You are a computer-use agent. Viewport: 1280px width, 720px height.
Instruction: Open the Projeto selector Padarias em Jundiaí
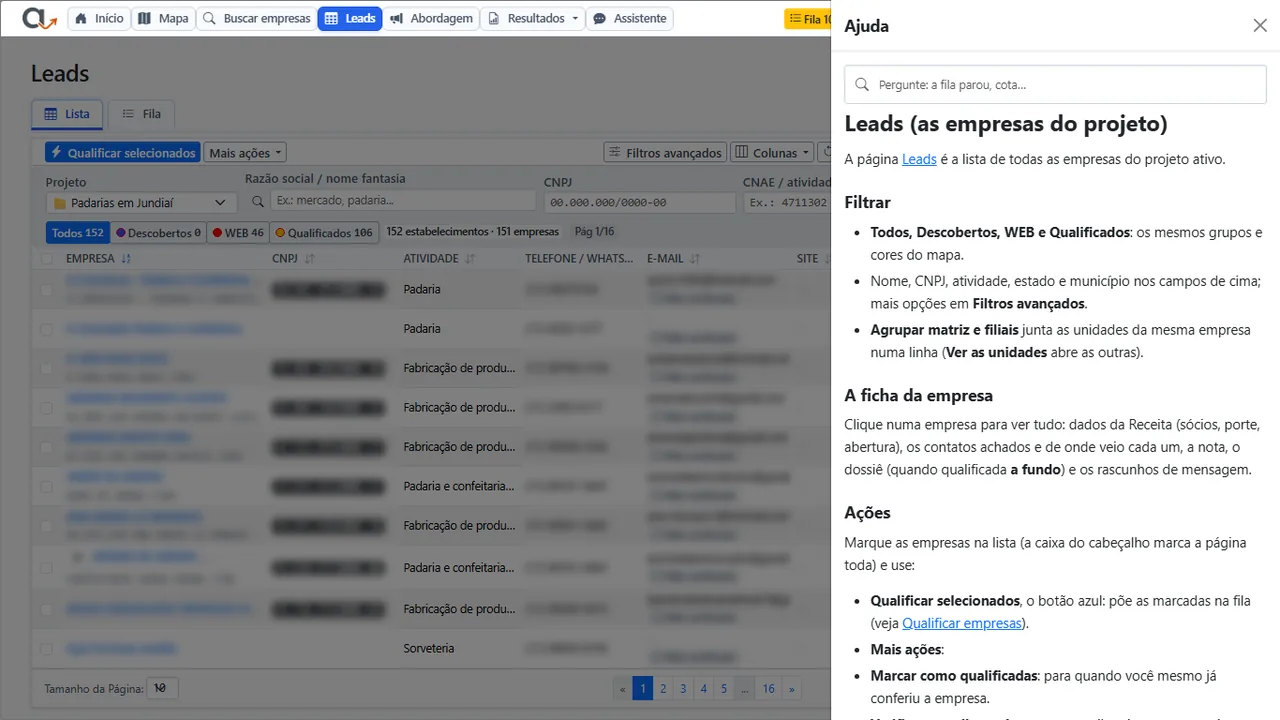coord(141,203)
